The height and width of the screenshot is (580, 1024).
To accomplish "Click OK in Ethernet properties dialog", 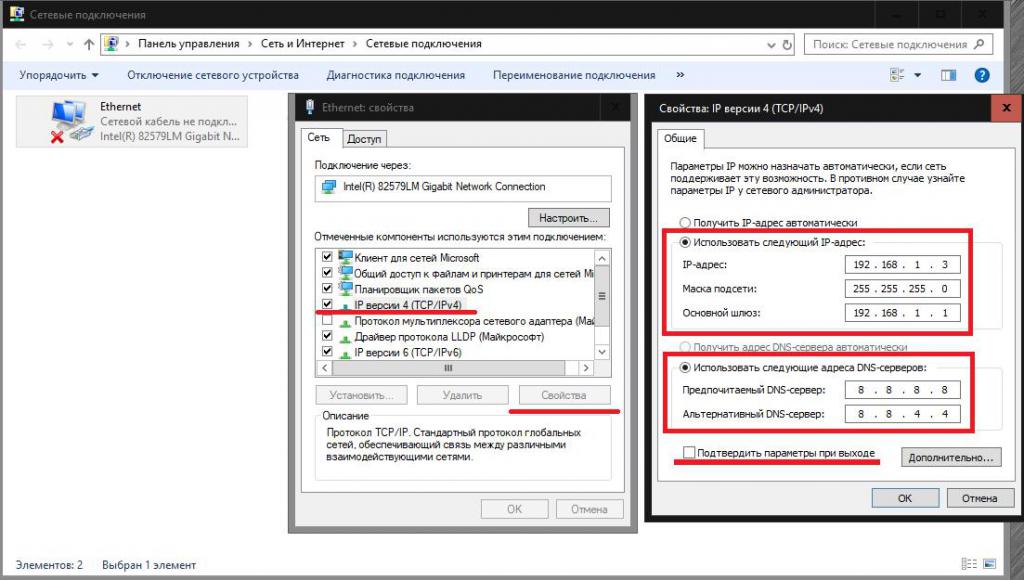I will (x=515, y=509).
